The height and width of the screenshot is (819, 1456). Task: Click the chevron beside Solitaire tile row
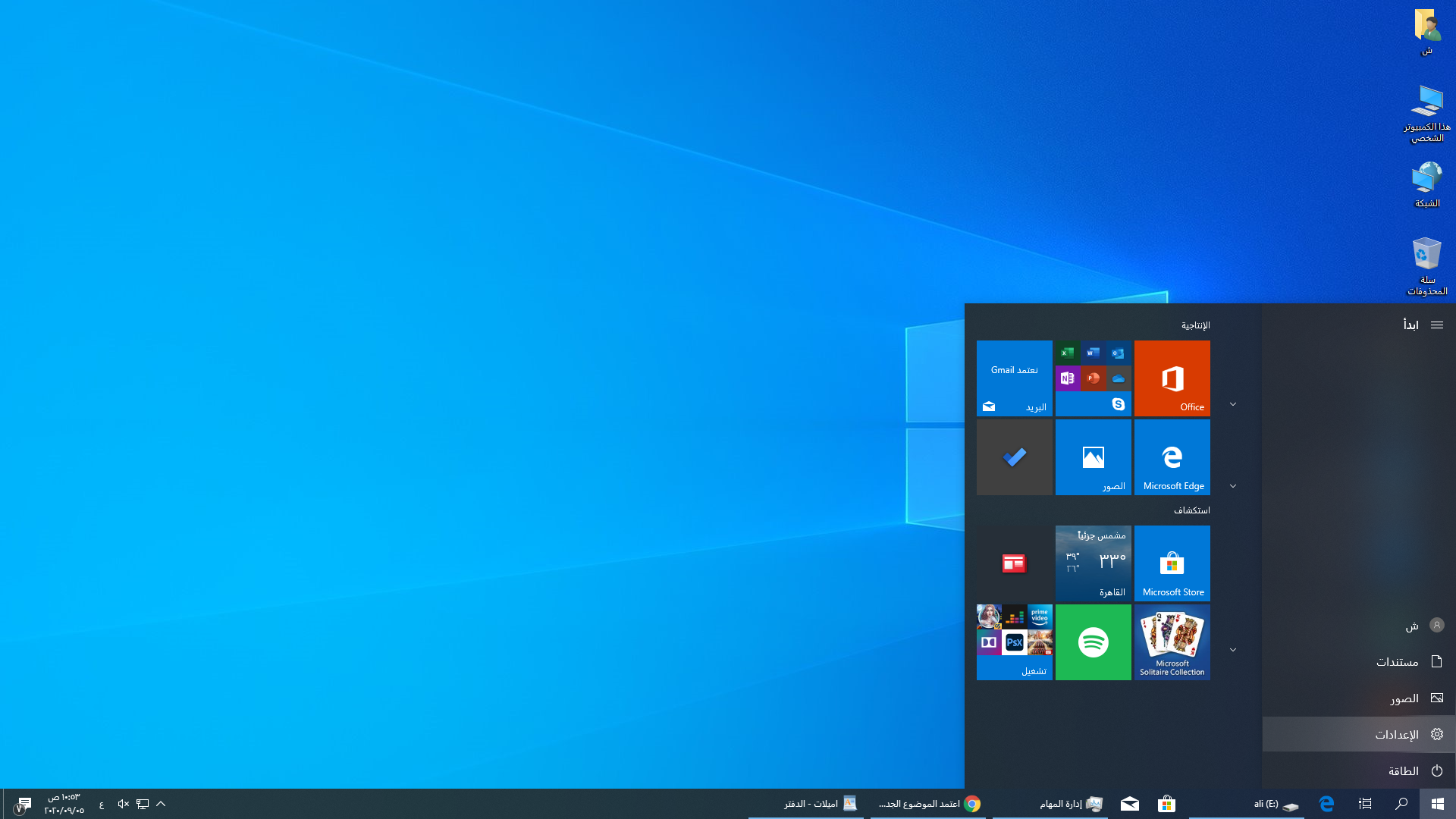coord(1233,650)
